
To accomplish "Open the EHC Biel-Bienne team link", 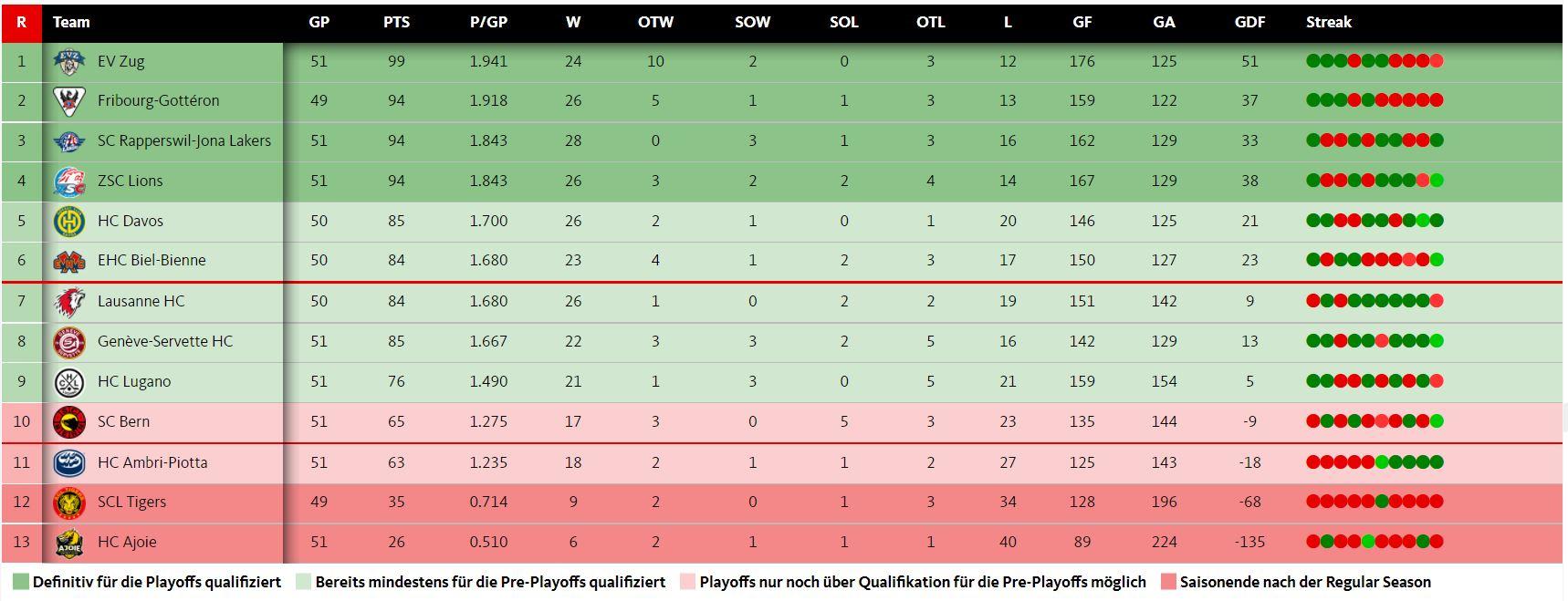I will tap(152, 261).
